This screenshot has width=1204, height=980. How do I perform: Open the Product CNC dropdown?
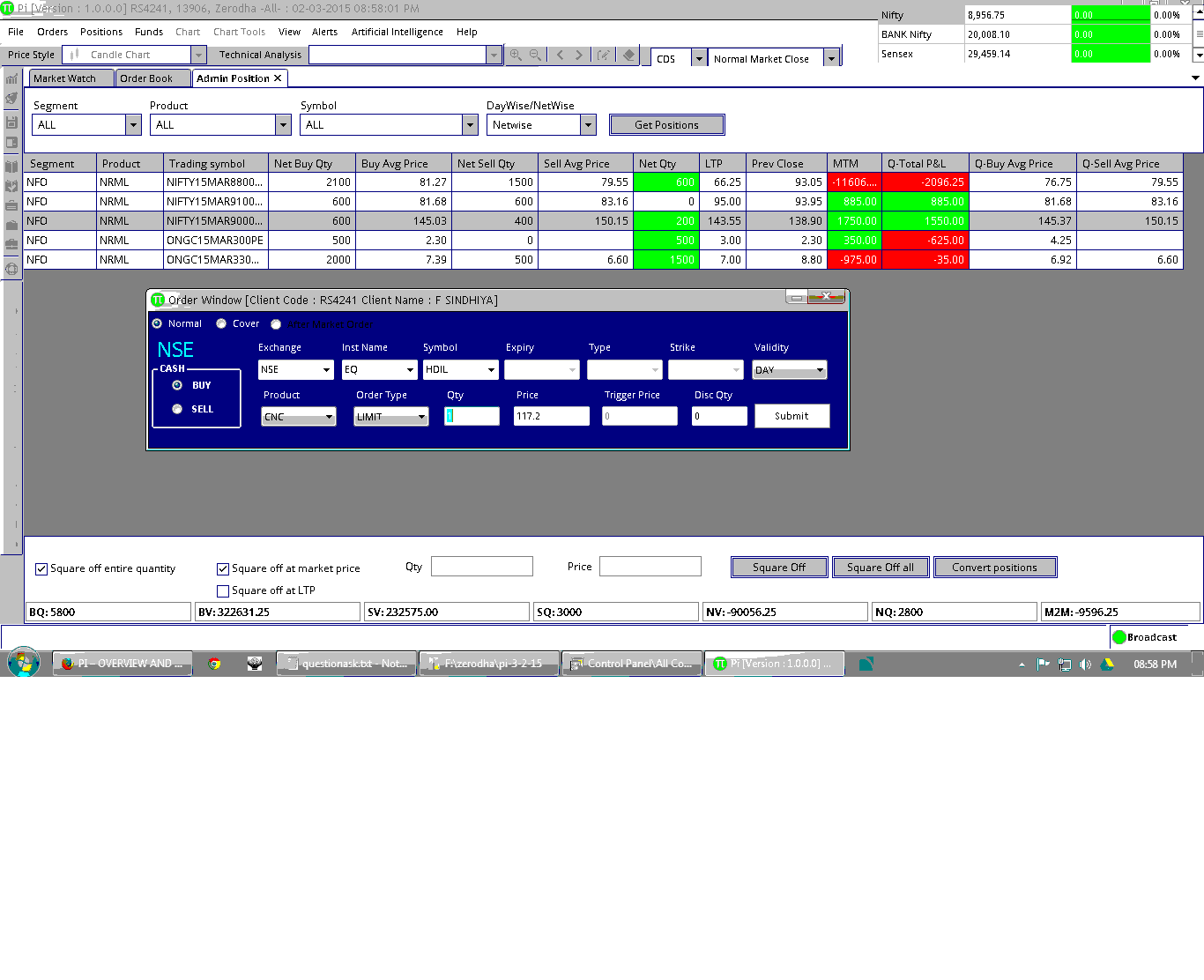[329, 417]
